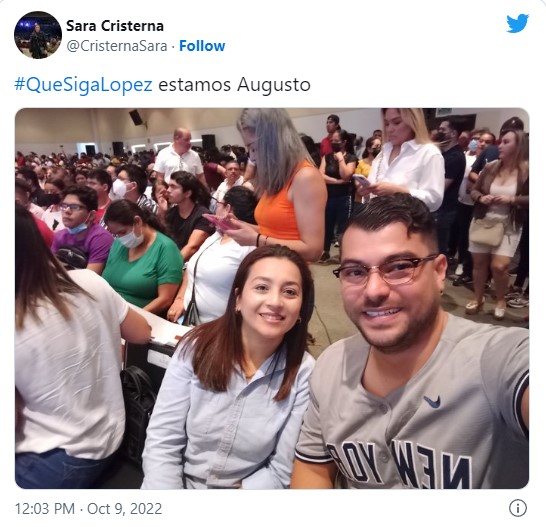
Task: Visit the @CristernaSara handle link
Action: tap(117, 46)
